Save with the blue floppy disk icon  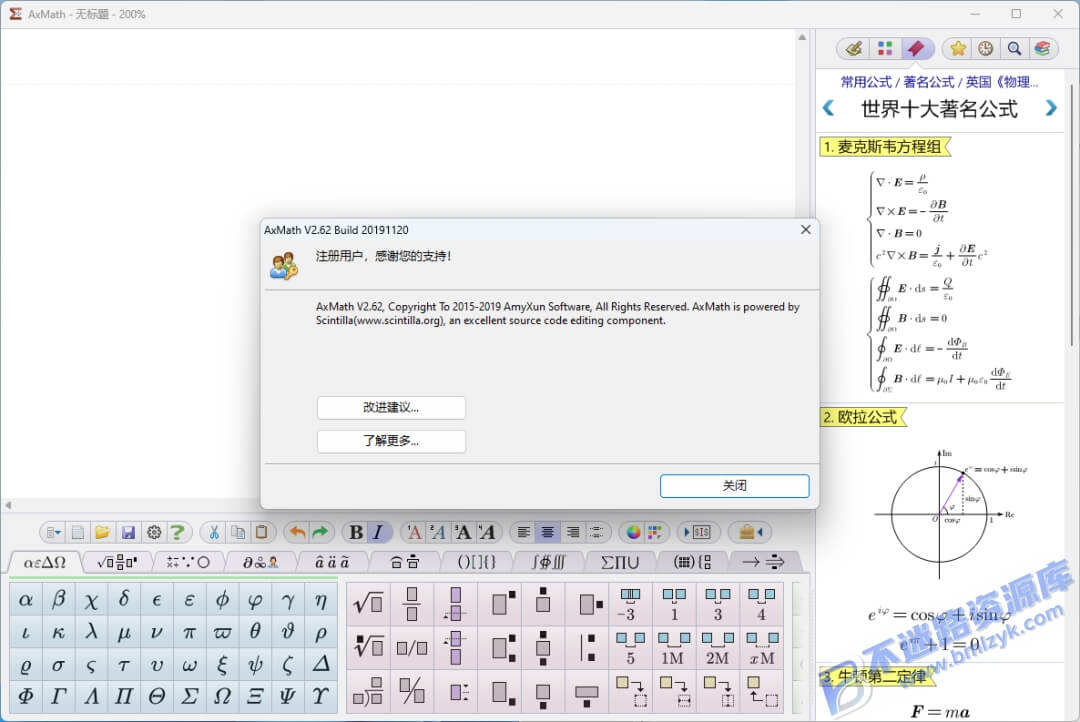[x=128, y=533]
